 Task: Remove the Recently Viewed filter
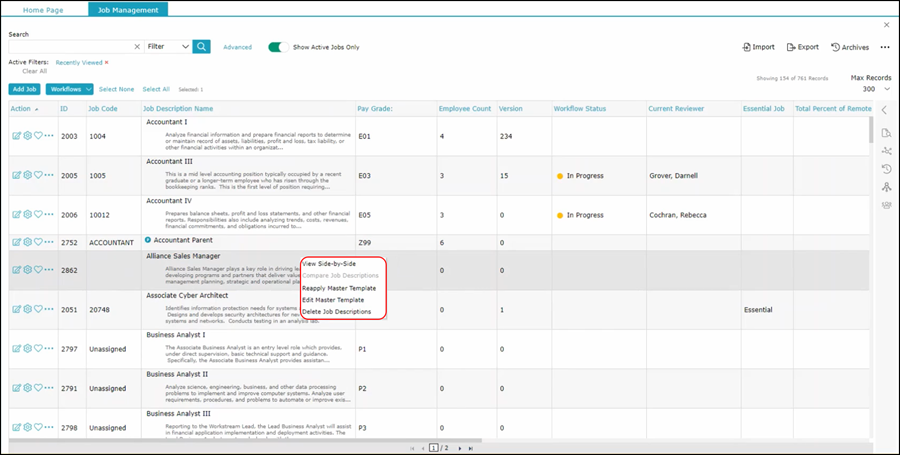pyautogui.click(x=107, y=62)
